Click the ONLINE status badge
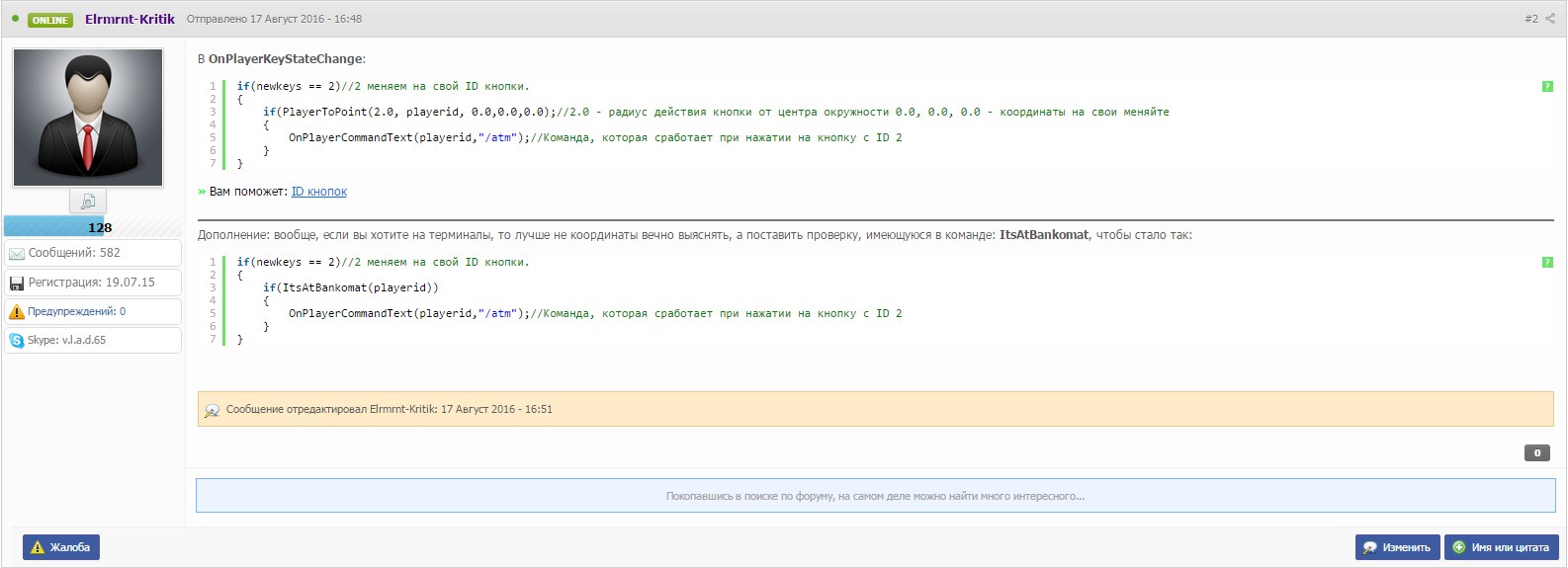Viewport: 1568px width, 568px height. click(x=49, y=20)
